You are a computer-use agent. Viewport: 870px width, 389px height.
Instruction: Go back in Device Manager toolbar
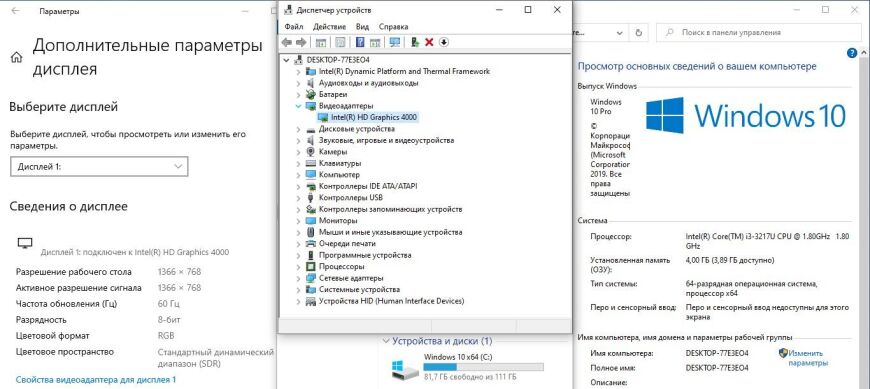286,43
